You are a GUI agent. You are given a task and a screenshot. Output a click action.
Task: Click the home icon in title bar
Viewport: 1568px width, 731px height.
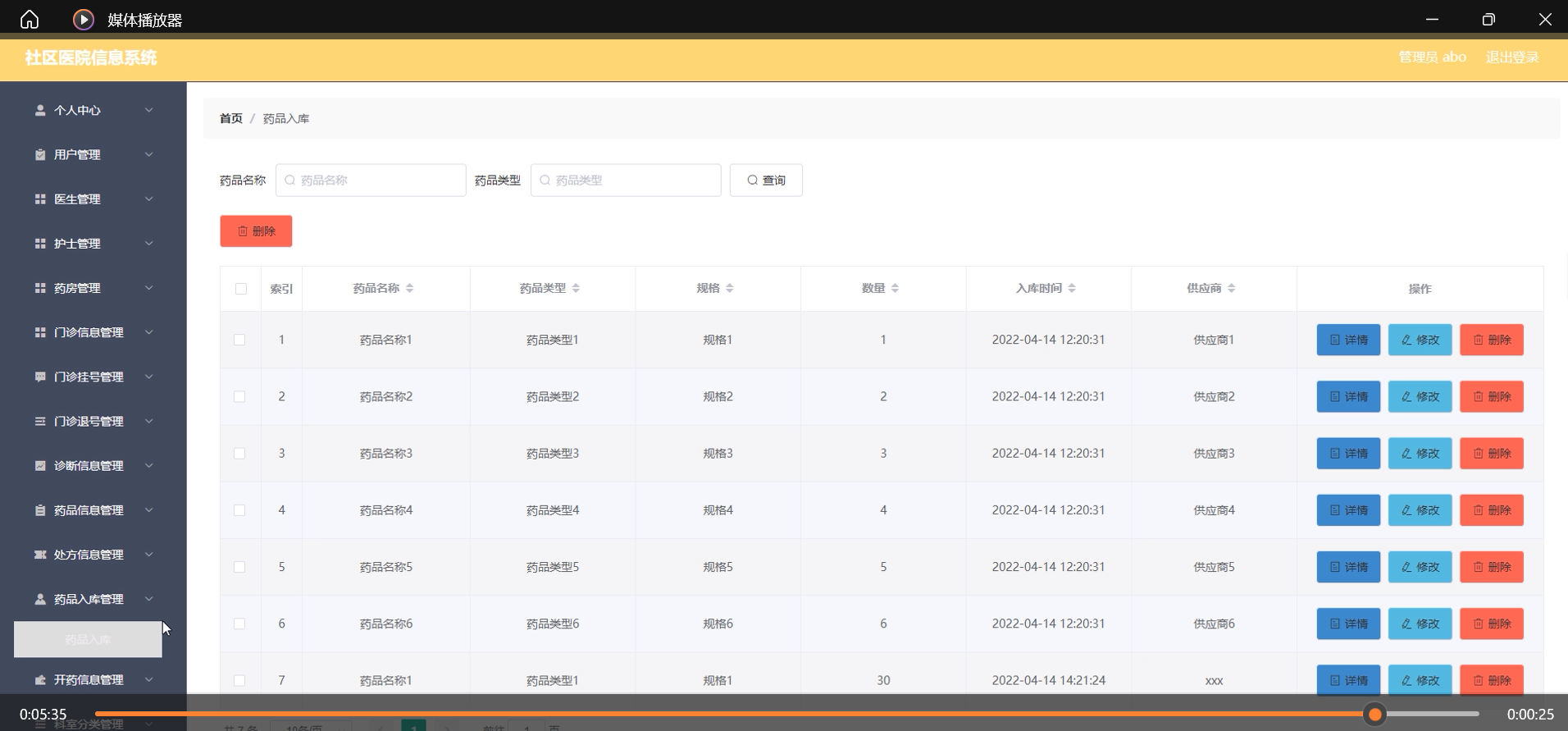point(30,19)
